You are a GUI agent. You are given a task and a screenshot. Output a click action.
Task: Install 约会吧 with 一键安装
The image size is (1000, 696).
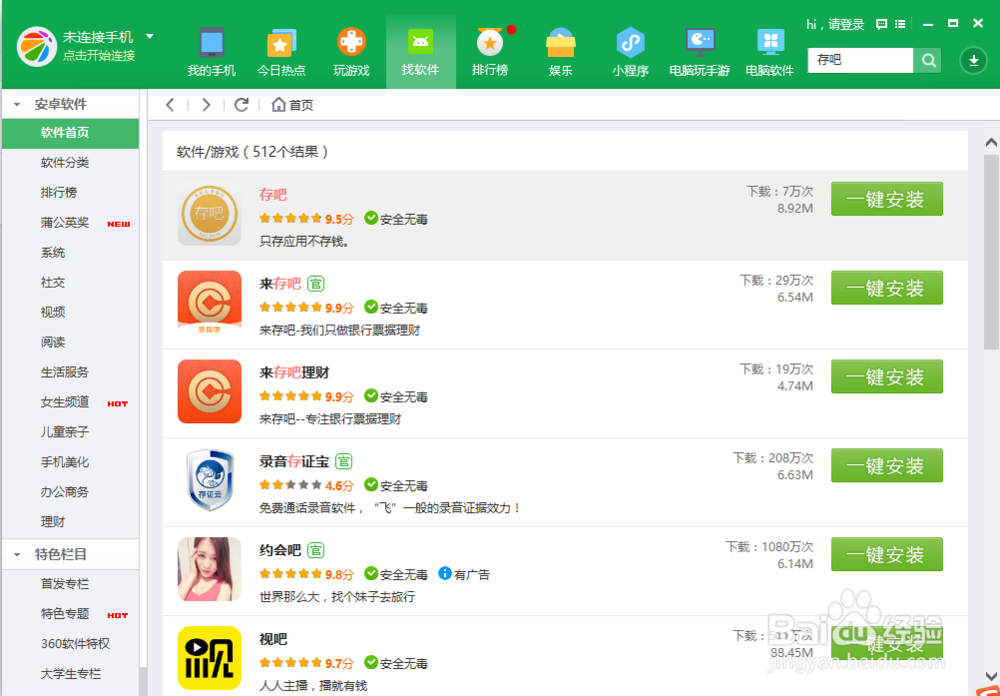[886, 554]
